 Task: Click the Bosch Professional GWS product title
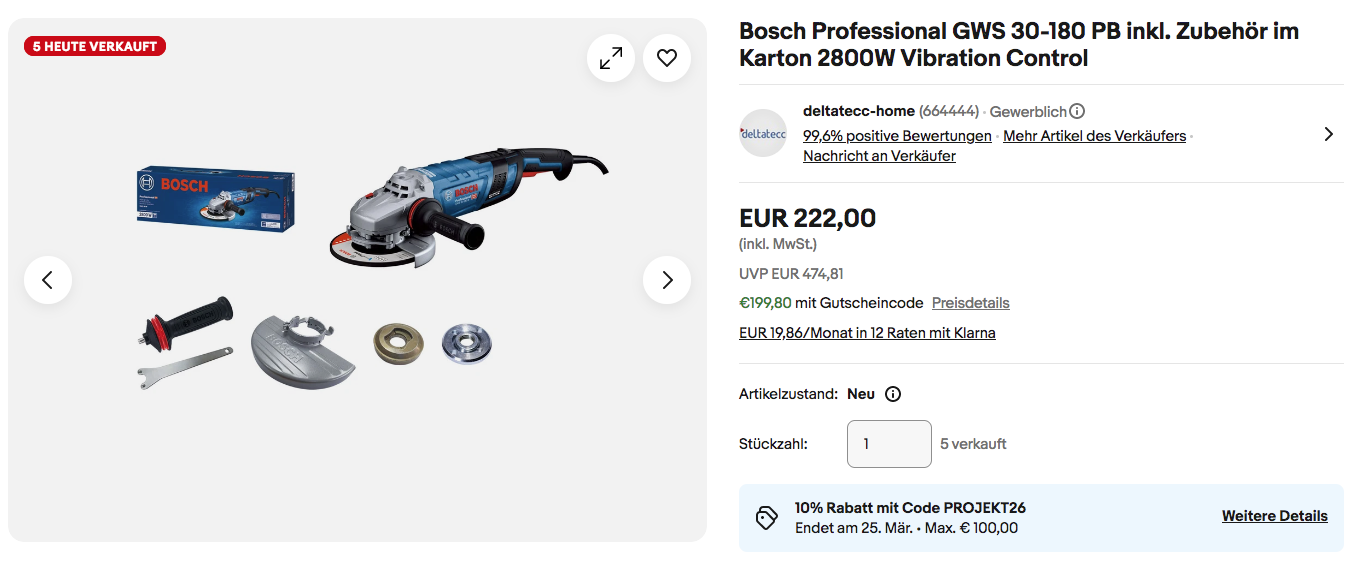1018,44
